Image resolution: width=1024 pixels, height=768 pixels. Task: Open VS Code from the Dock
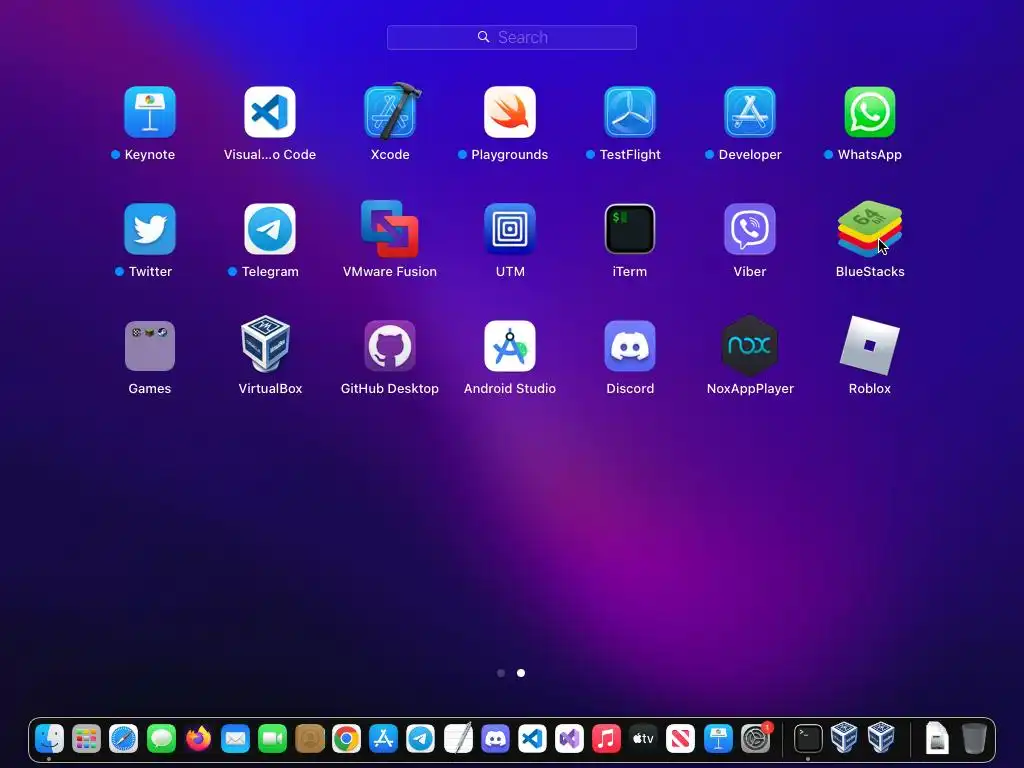click(532, 739)
